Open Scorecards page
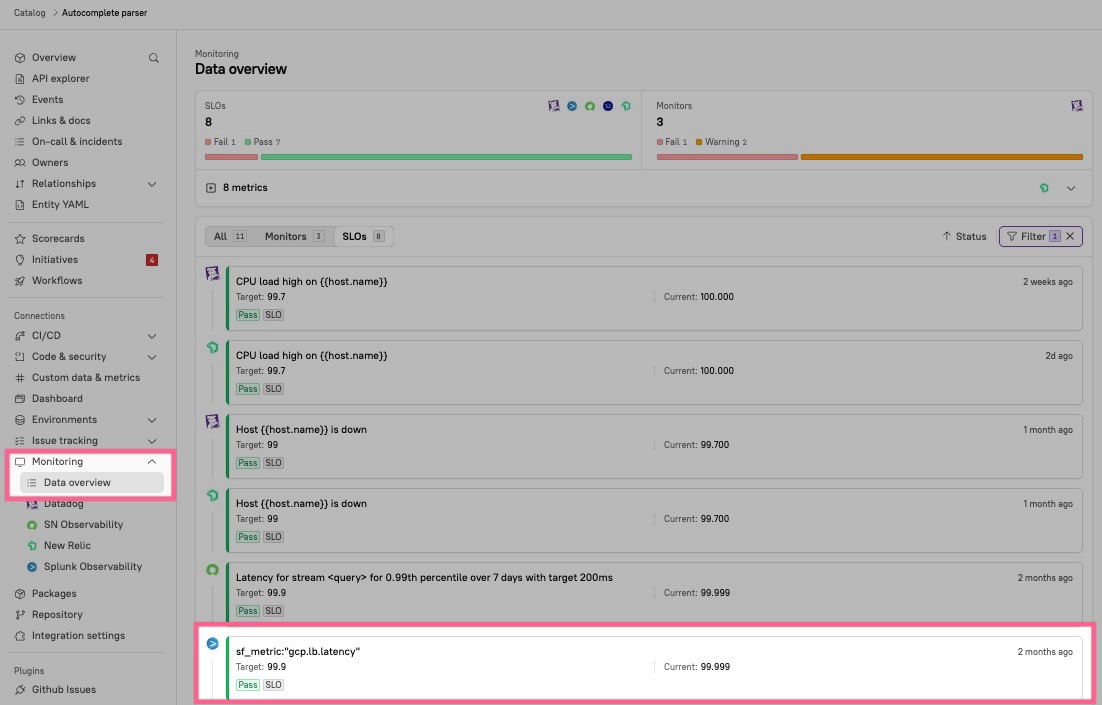The image size is (1102, 705). (x=58, y=238)
